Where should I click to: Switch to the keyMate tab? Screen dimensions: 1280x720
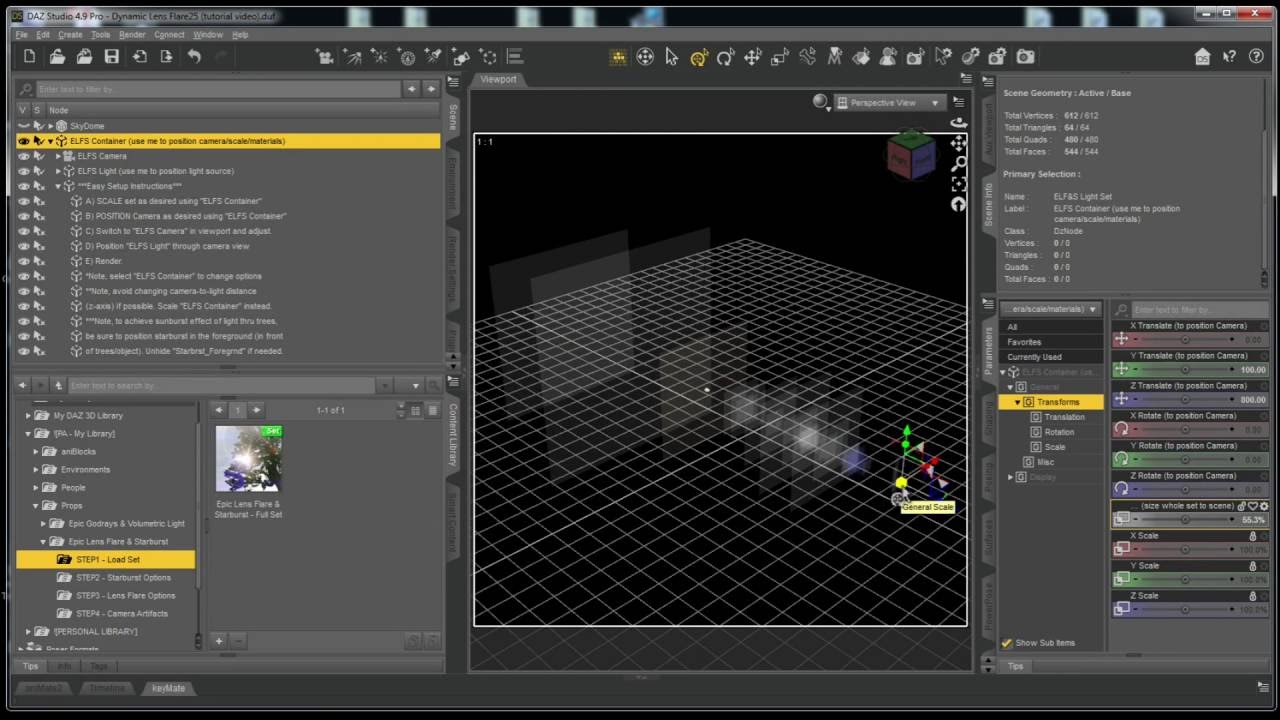coord(168,688)
